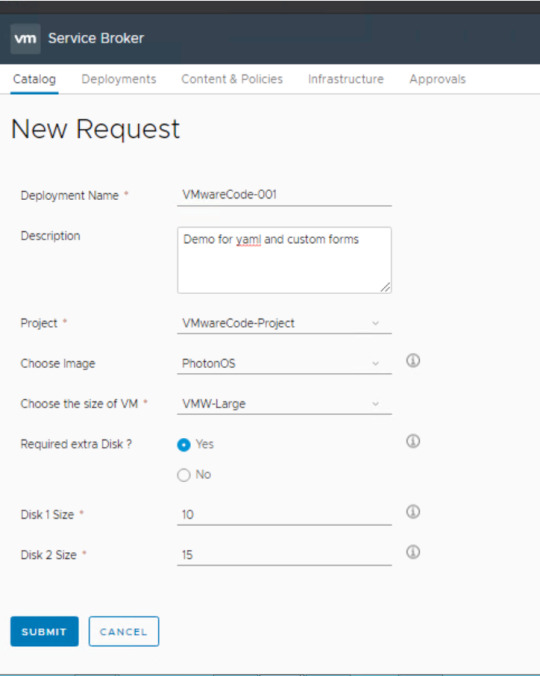
Task: Click inside the Description text area
Action: pyautogui.click(x=284, y=260)
